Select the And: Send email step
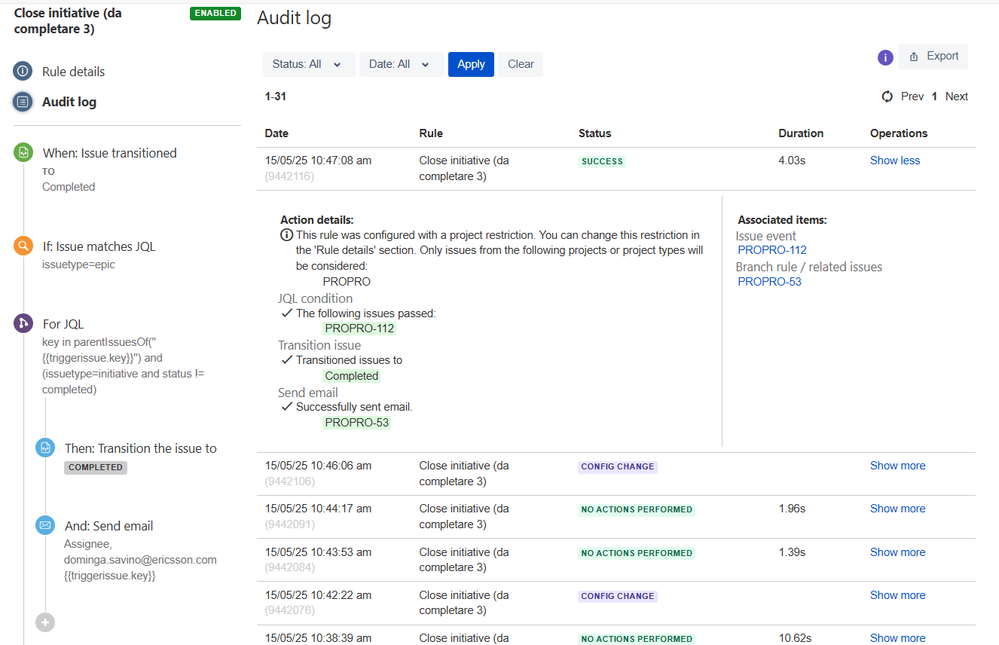The image size is (999, 645). pos(109,526)
